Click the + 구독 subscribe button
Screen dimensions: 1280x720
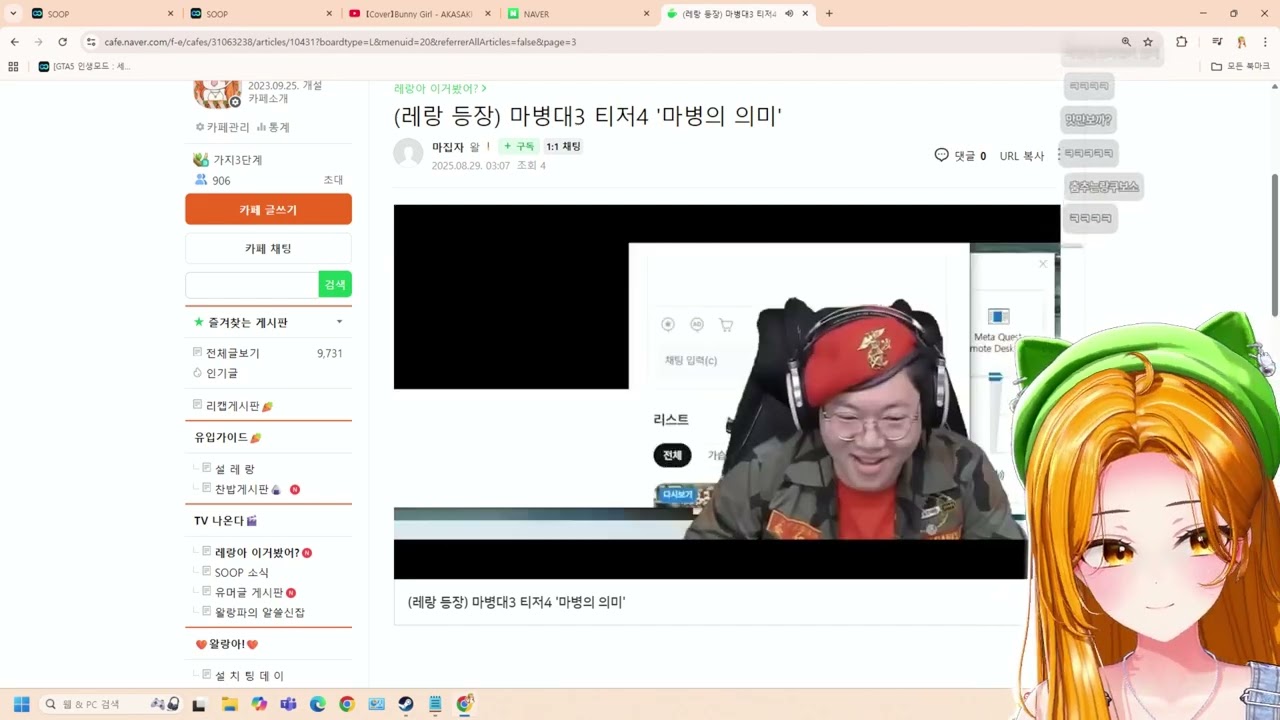coord(519,146)
